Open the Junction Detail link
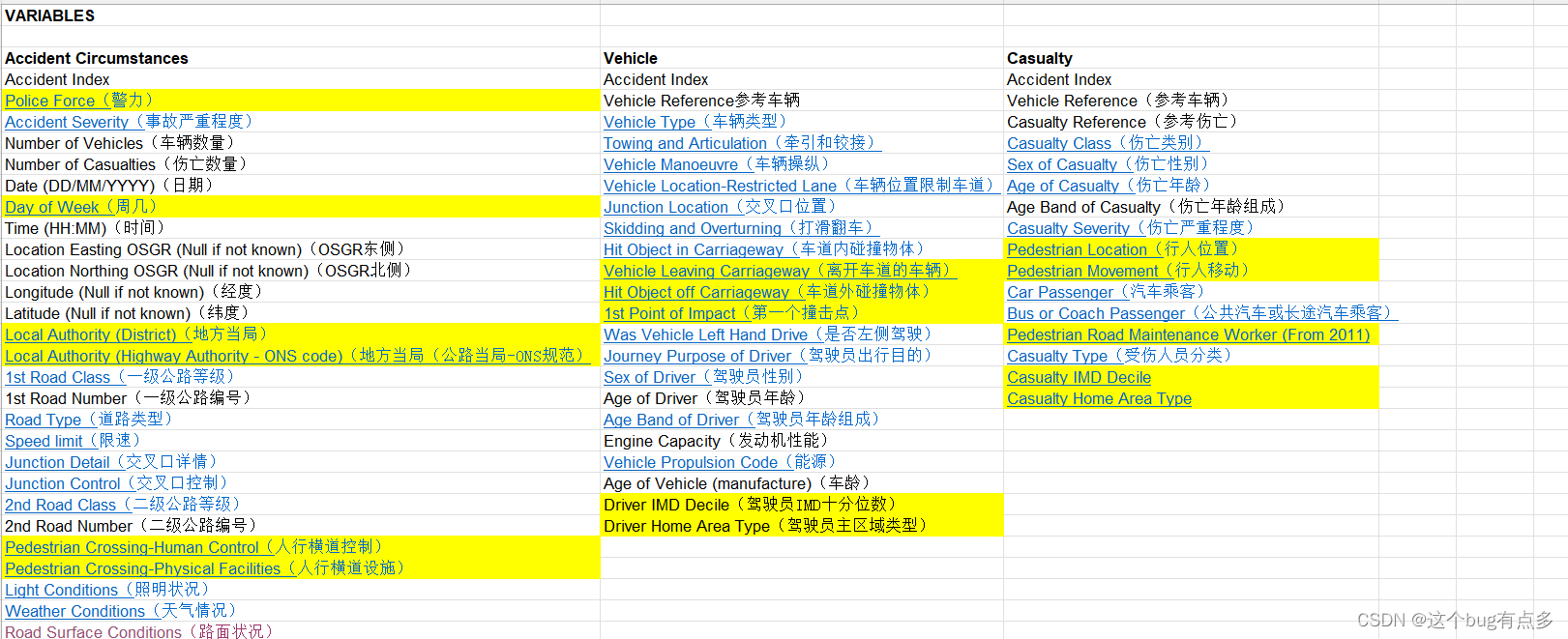Viewport: 1568px width, 639px height. click(112, 462)
